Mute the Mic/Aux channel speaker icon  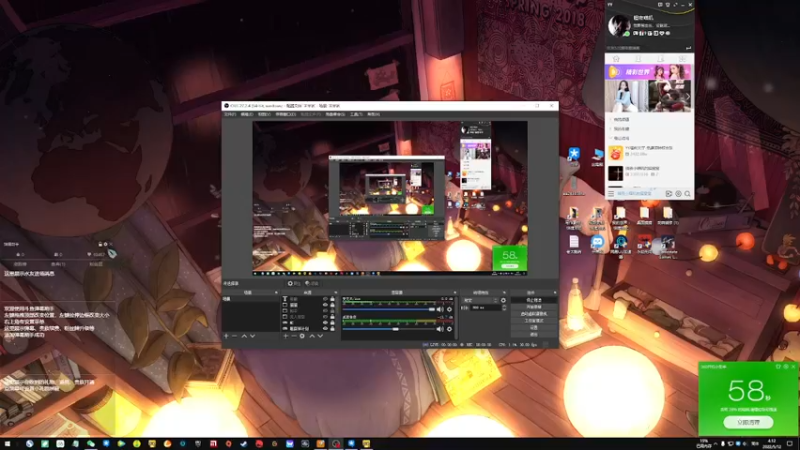(x=440, y=310)
